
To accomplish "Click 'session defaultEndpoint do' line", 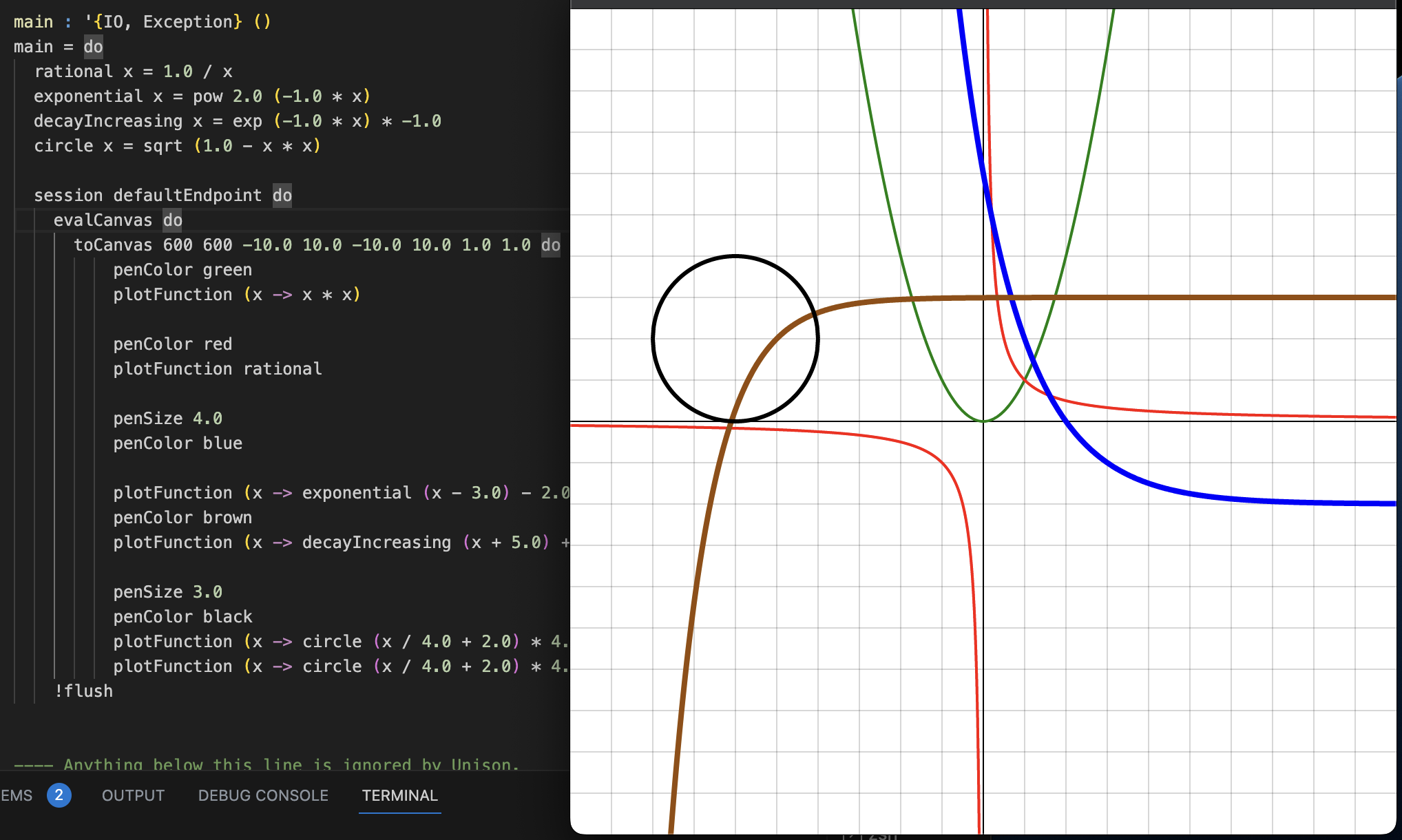I will click(x=163, y=196).
